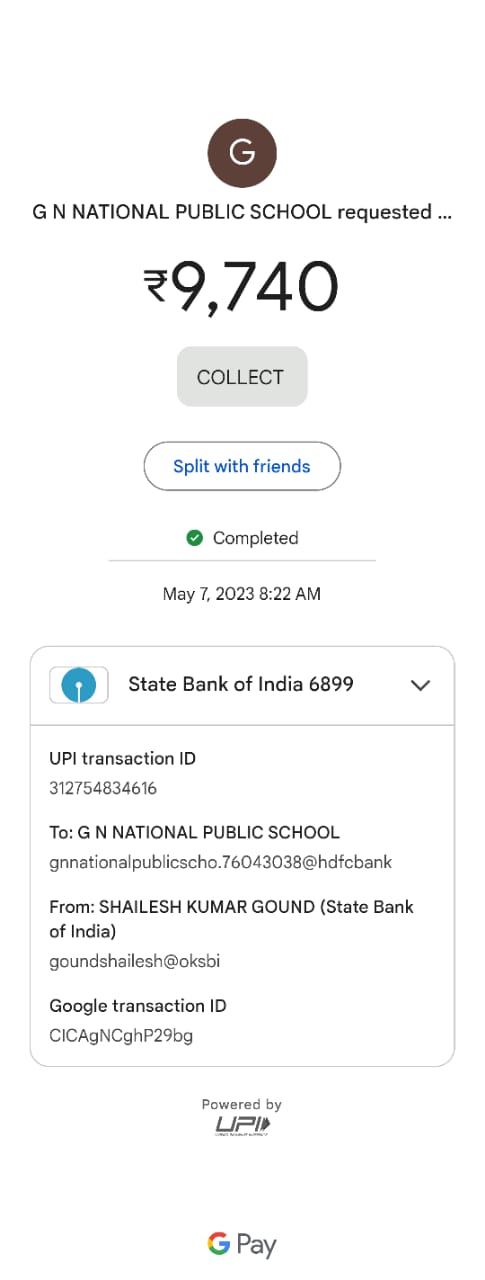The height and width of the screenshot is (1280, 485).
Task: Click the State Bank of India logo
Action: 79,685
